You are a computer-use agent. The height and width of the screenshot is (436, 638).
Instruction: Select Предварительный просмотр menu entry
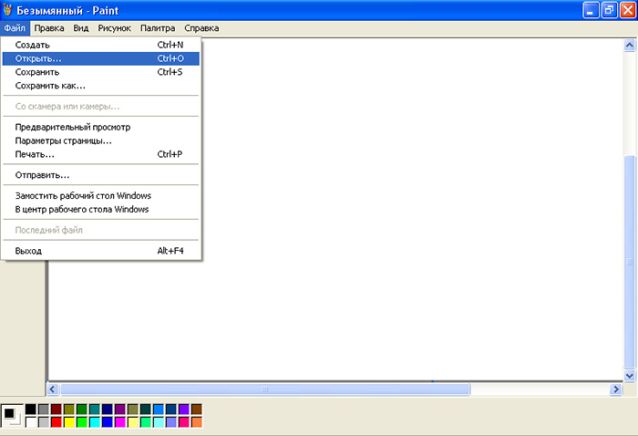101,127
